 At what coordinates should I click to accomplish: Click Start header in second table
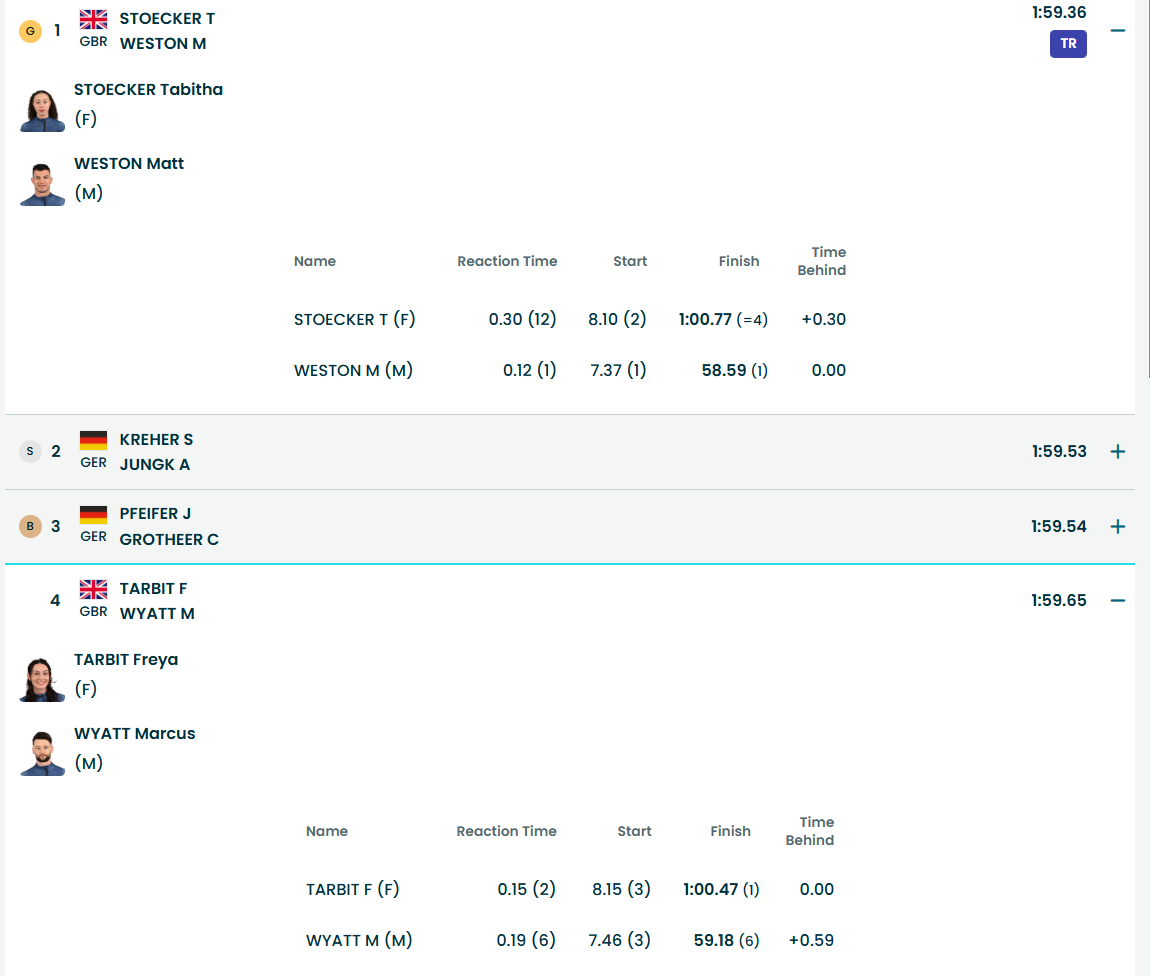(x=634, y=831)
